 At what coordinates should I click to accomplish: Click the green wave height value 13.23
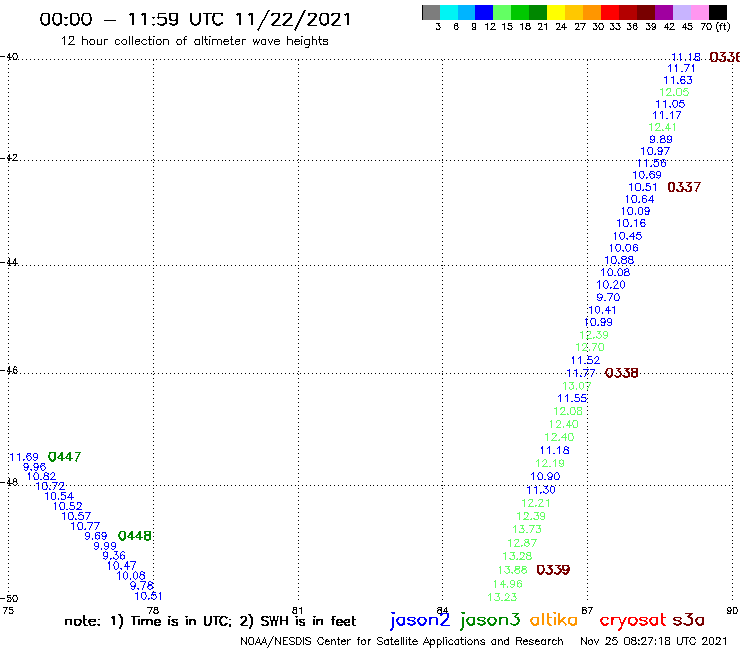[x=502, y=597]
